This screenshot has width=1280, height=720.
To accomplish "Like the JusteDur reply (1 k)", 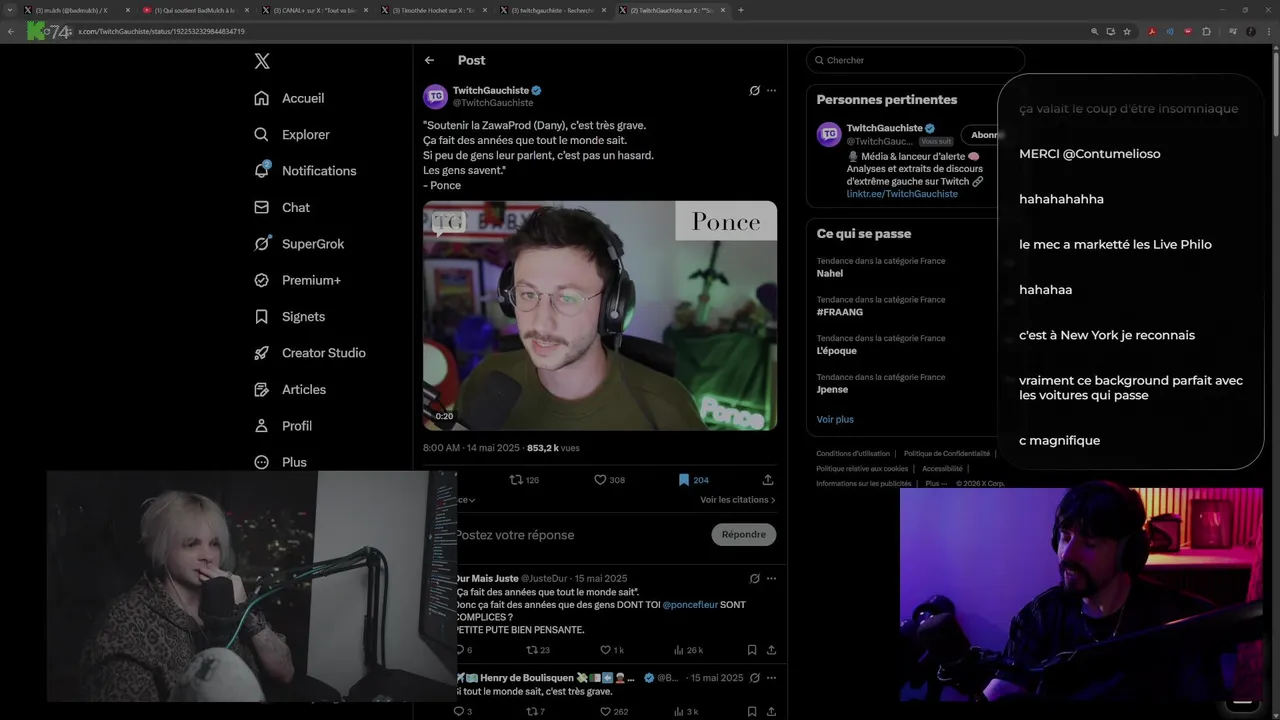I will tap(611, 650).
